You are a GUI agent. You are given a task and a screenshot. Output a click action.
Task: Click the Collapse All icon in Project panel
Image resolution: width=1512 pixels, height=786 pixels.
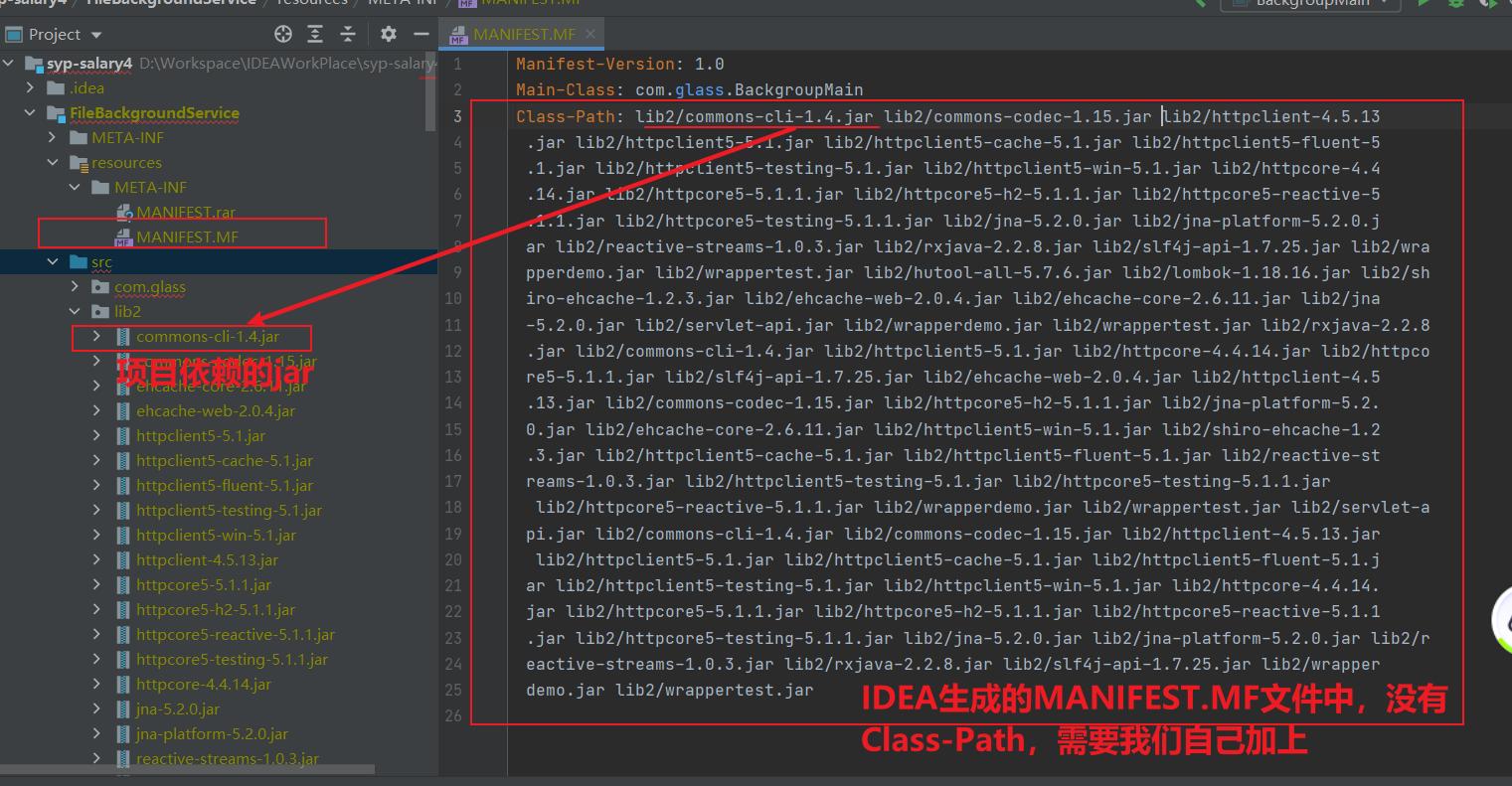click(348, 34)
